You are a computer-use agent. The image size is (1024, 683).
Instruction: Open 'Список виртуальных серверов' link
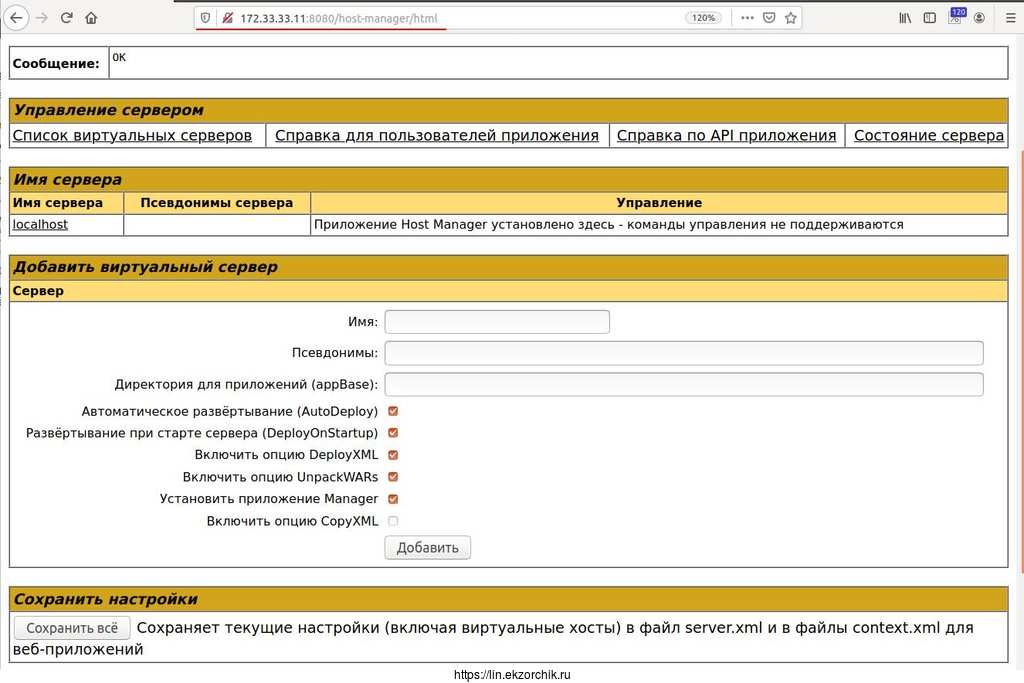coord(132,135)
